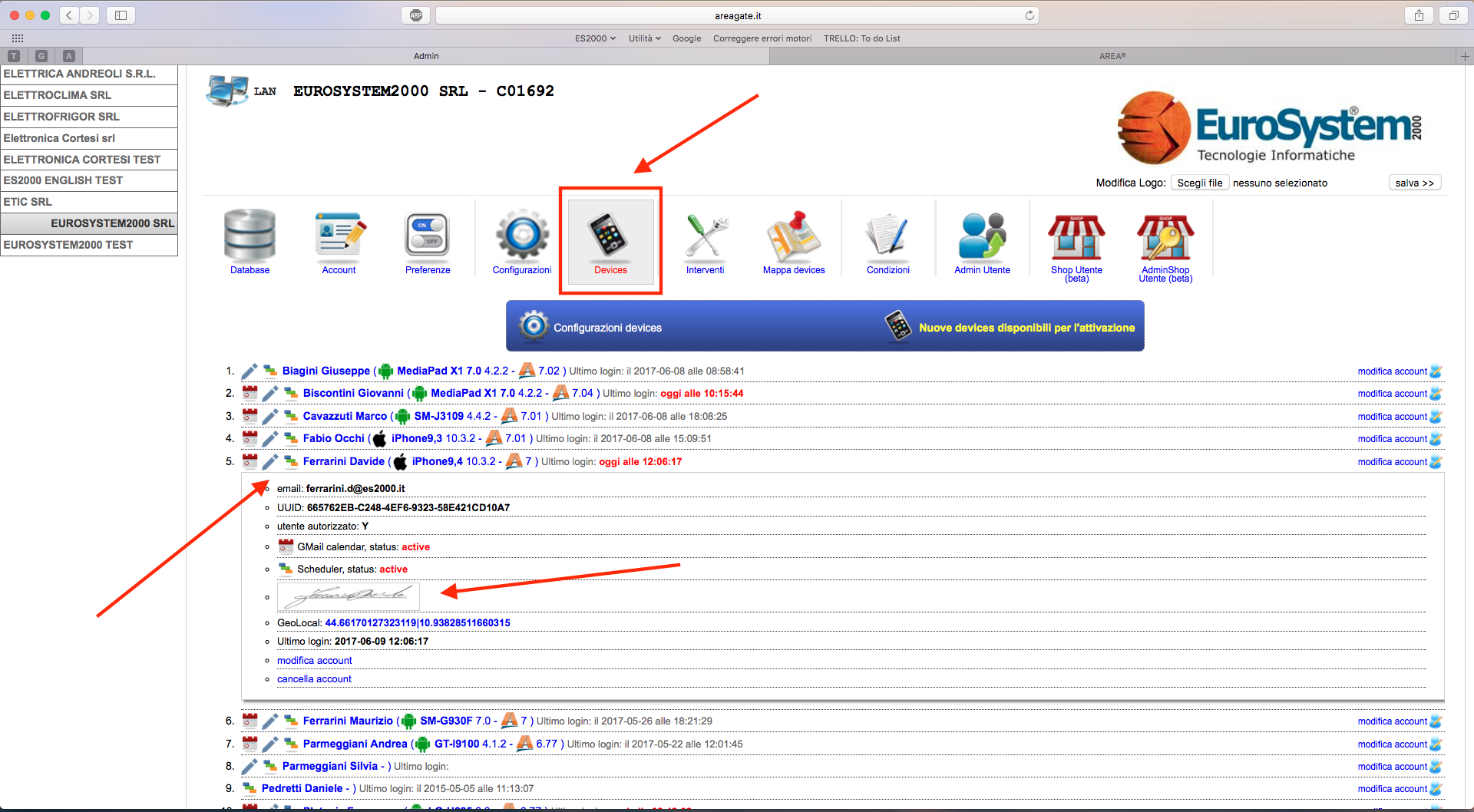Open the Google bookmark
Screen dimensions: 1474x812
click(x=686, y=38)
